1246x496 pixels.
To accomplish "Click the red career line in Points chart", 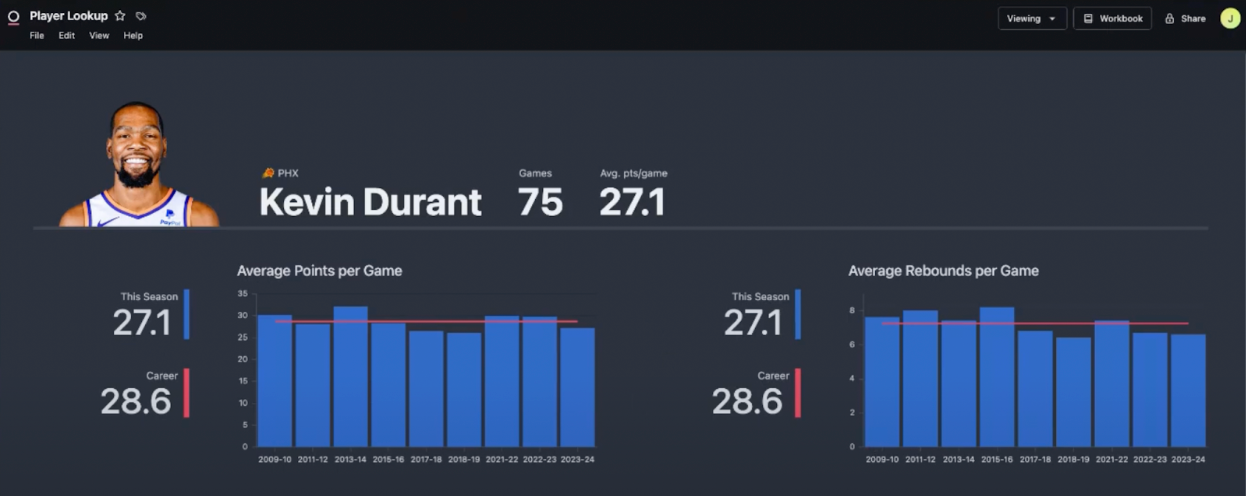I will 425,321.
